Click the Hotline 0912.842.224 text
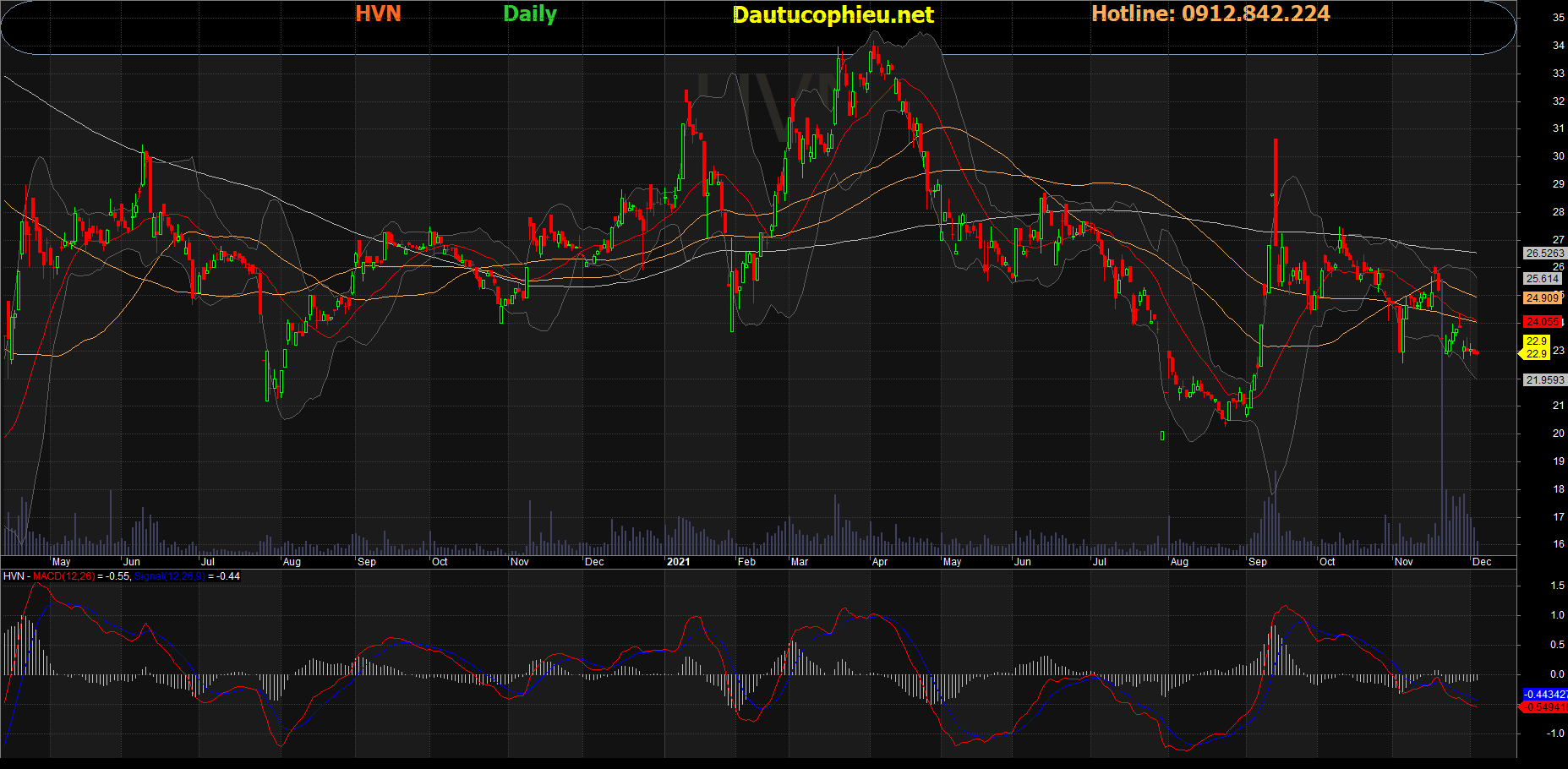 pos(1210,14)
